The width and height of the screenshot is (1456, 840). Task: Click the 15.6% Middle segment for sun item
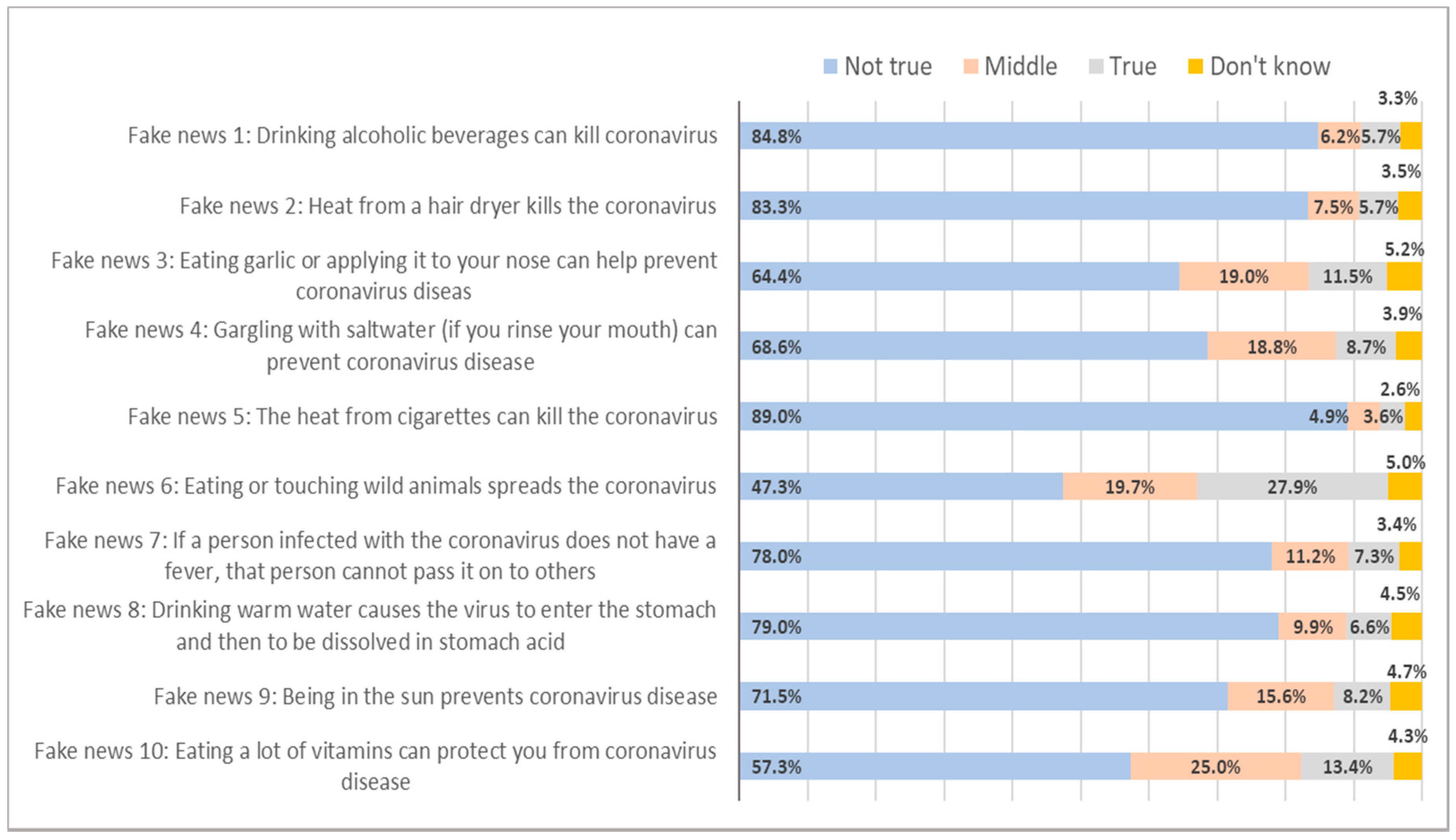pos(1280,696)
